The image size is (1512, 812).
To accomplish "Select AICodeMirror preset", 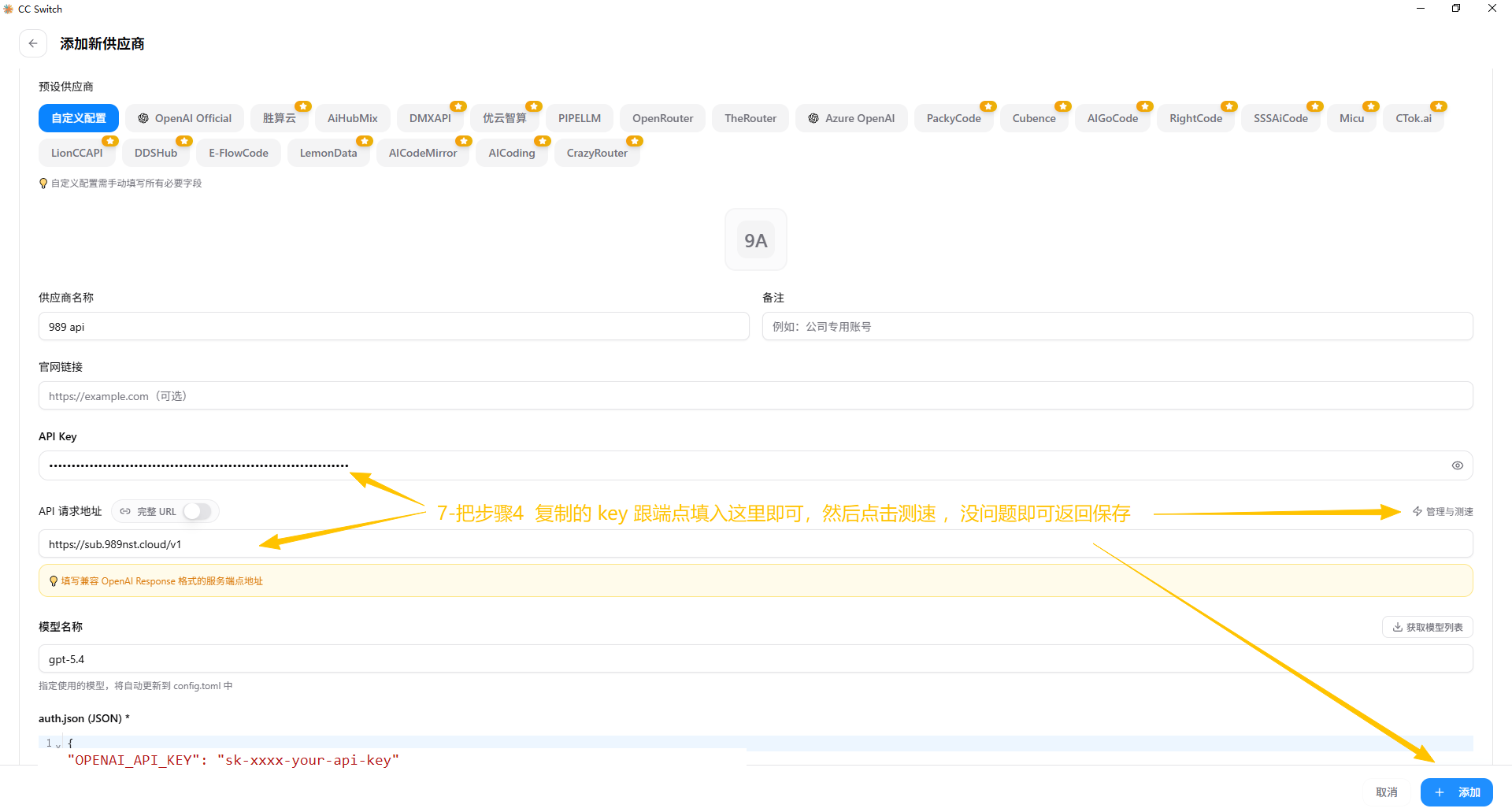I will click(x=423, y=153).
